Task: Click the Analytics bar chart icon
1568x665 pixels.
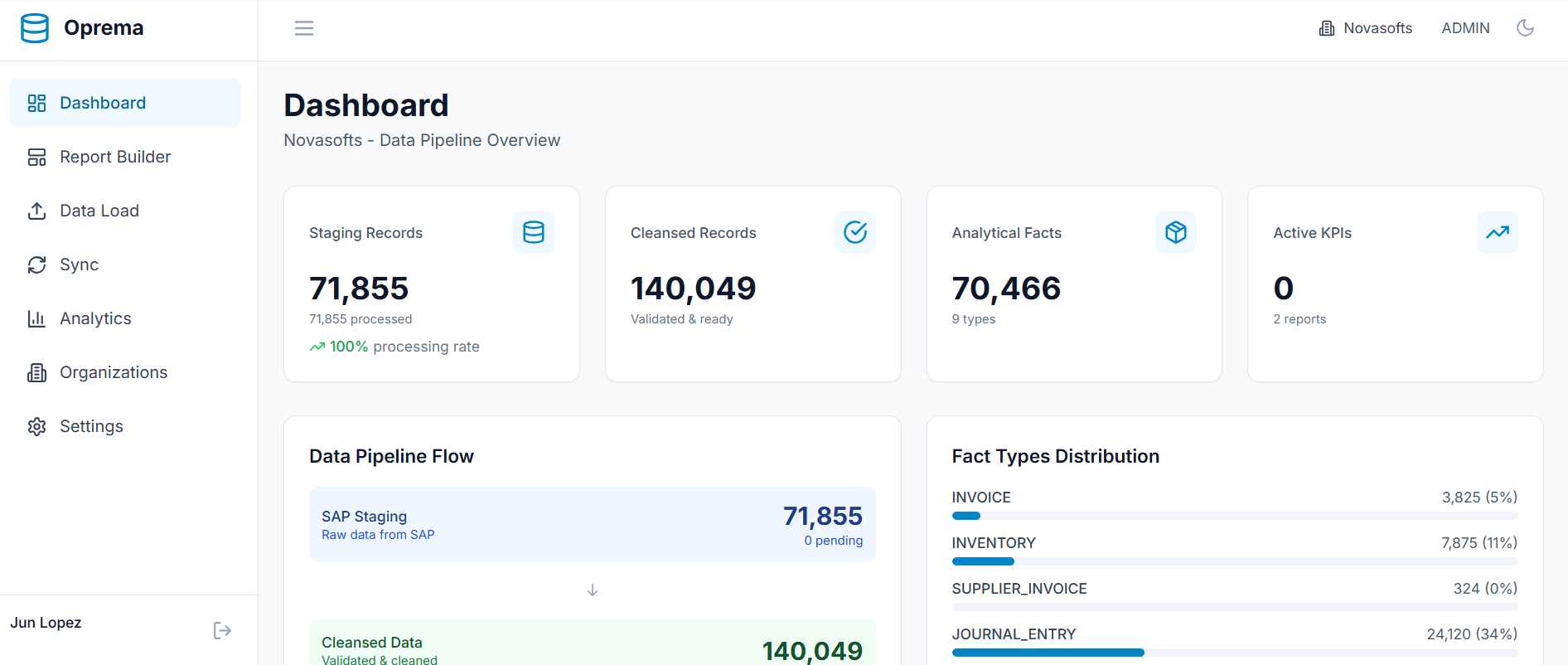Action: 36,318
